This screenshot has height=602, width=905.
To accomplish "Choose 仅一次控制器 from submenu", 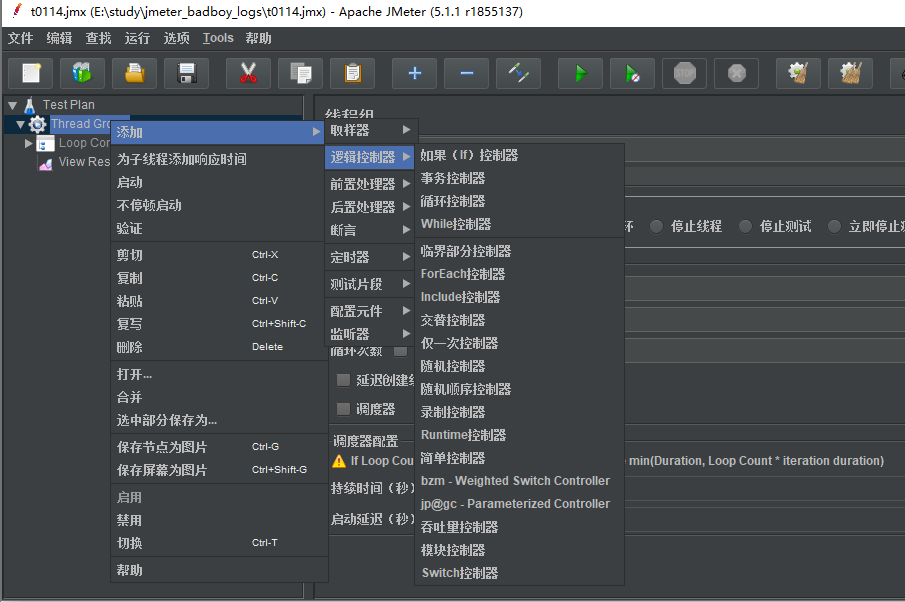I will point(519,343).
